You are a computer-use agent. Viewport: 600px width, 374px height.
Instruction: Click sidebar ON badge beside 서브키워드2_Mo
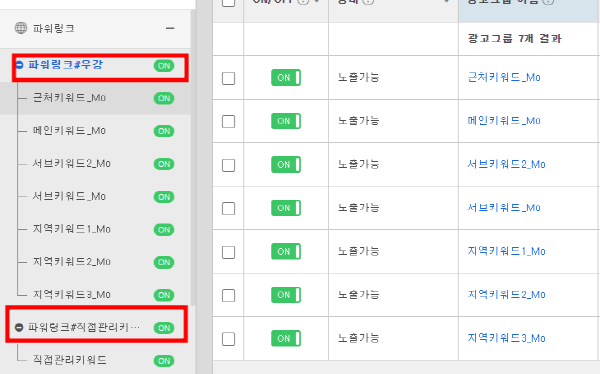(x=164, y=164)
